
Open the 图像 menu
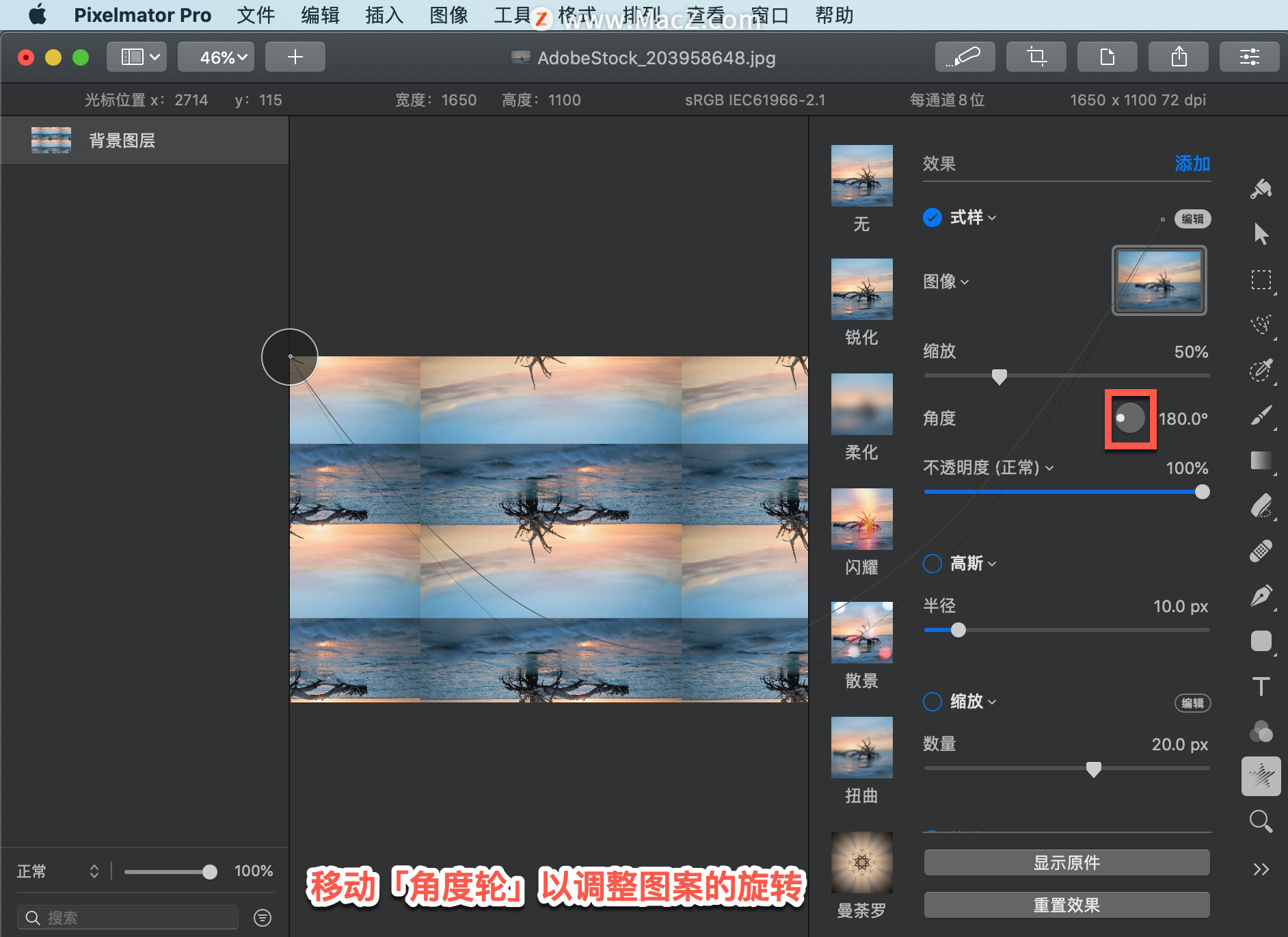tap(448, 15)
